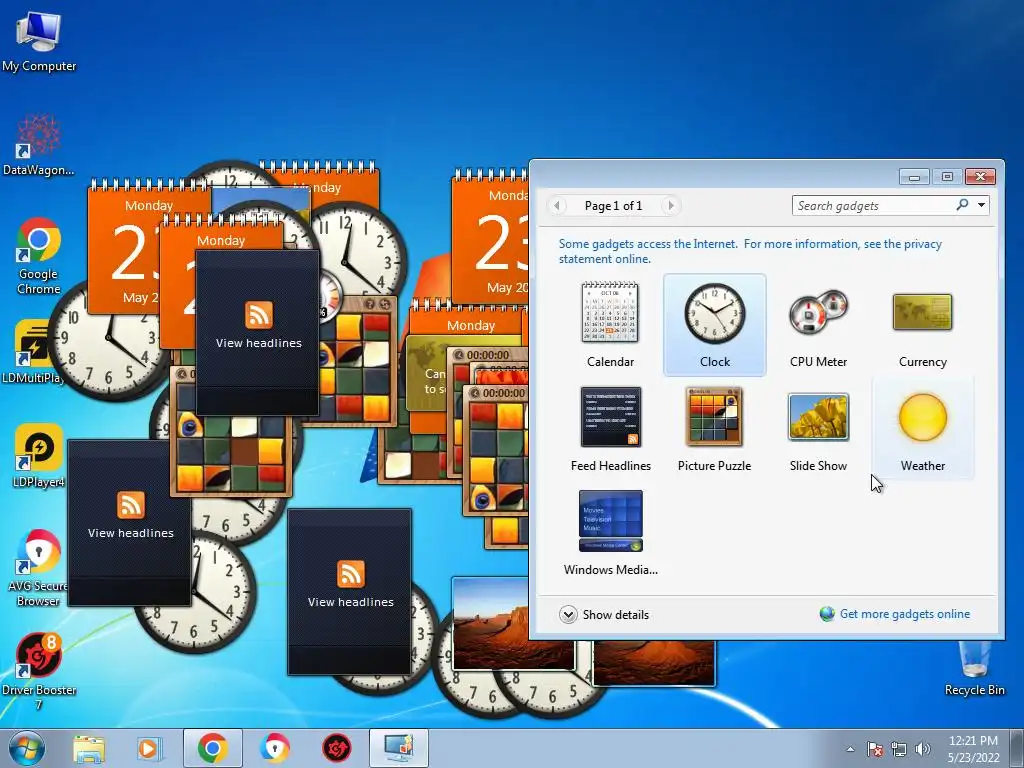Select AVG Secure Browser desktop shortcut
1024x768 pixels.
click(x=39, y=567)
